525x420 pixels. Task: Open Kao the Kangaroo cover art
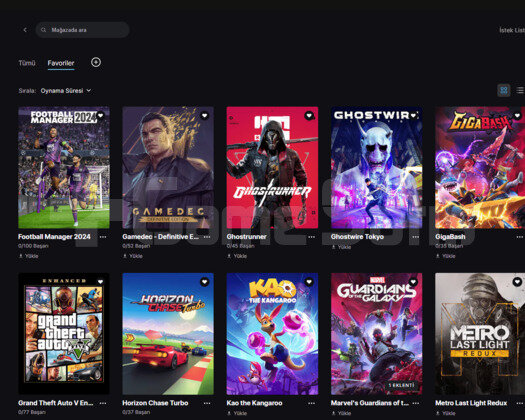272,334
